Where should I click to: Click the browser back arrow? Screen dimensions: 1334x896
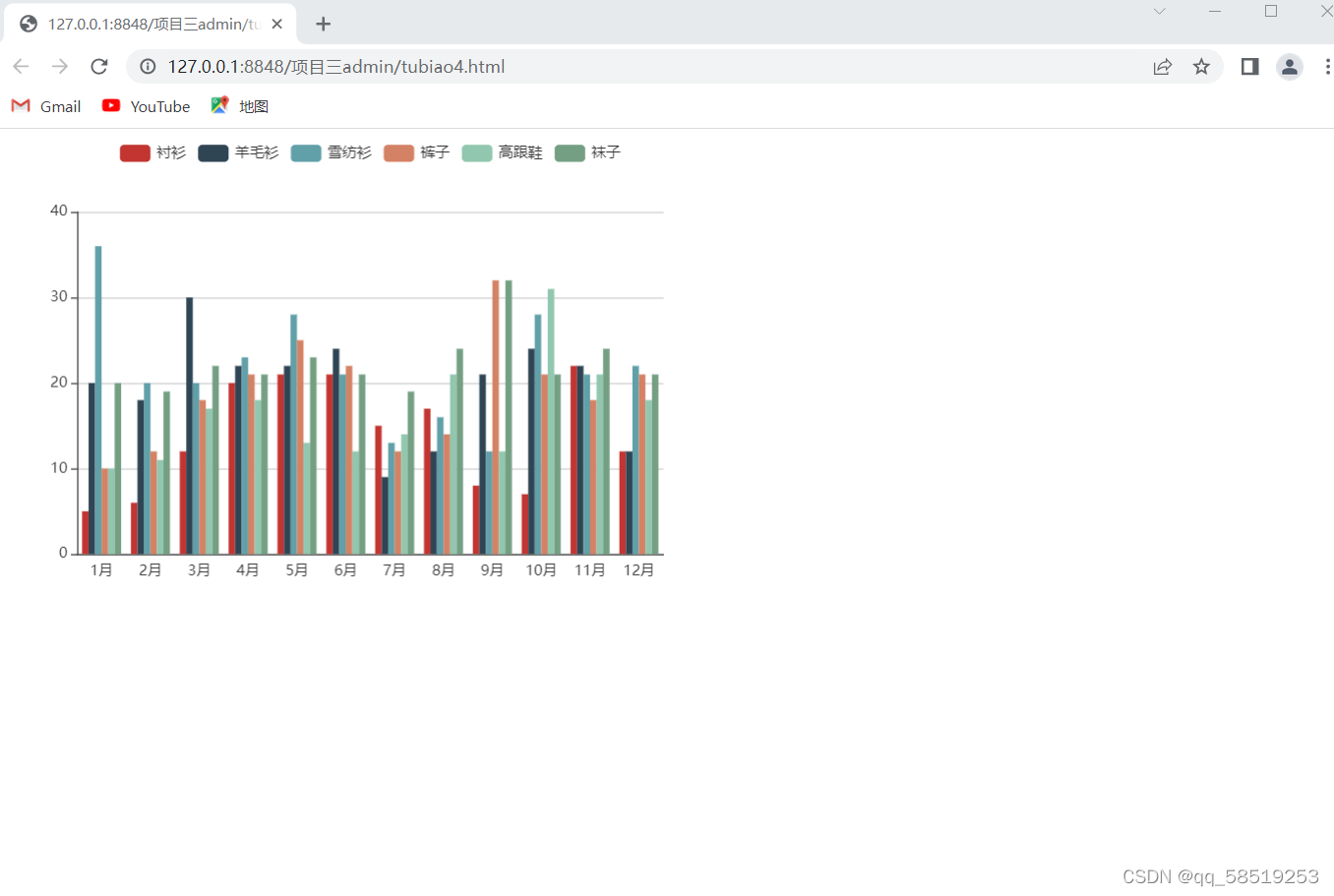pyautogui.click(x=21, y=66)
